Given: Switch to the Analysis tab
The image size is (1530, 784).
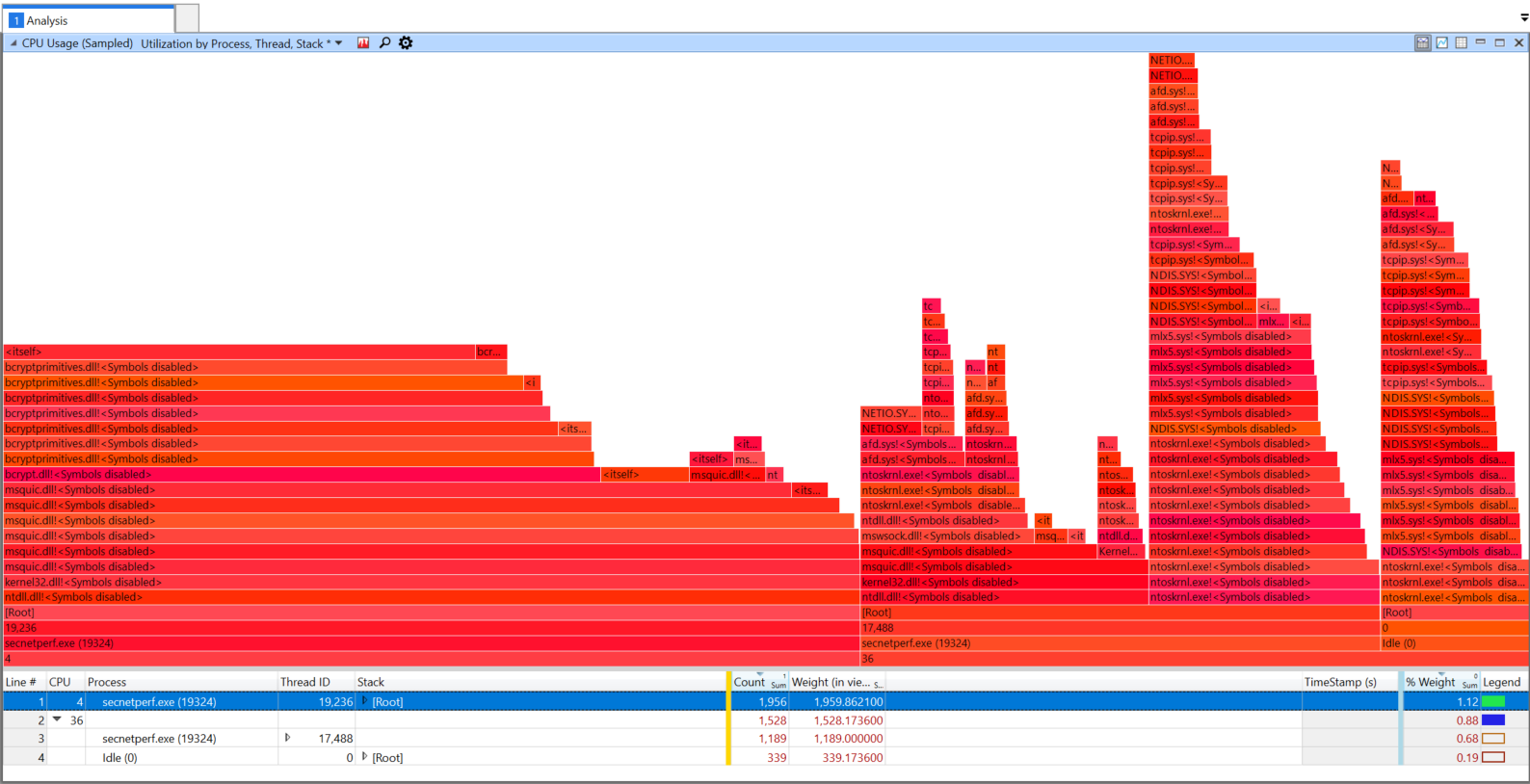Looking at the screenshot, I should point(90,19).
